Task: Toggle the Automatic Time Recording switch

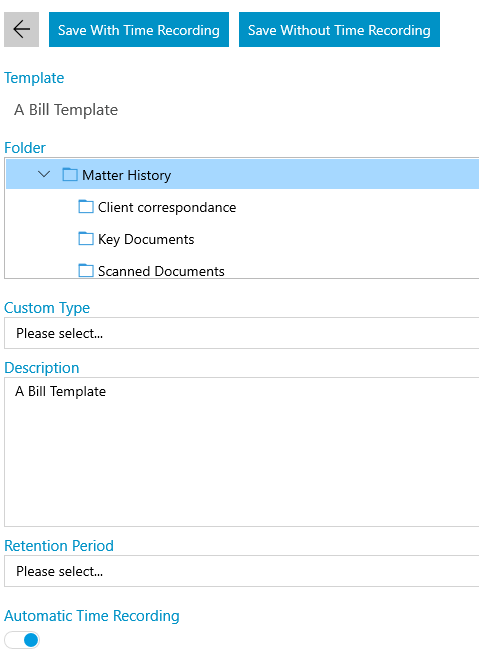Action: pyautogui.click(x=22, y=640)
